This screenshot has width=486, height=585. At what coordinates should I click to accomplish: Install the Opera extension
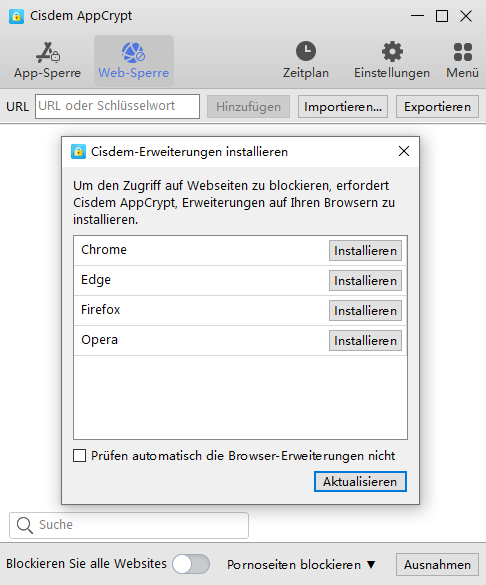tap(365, 340)
